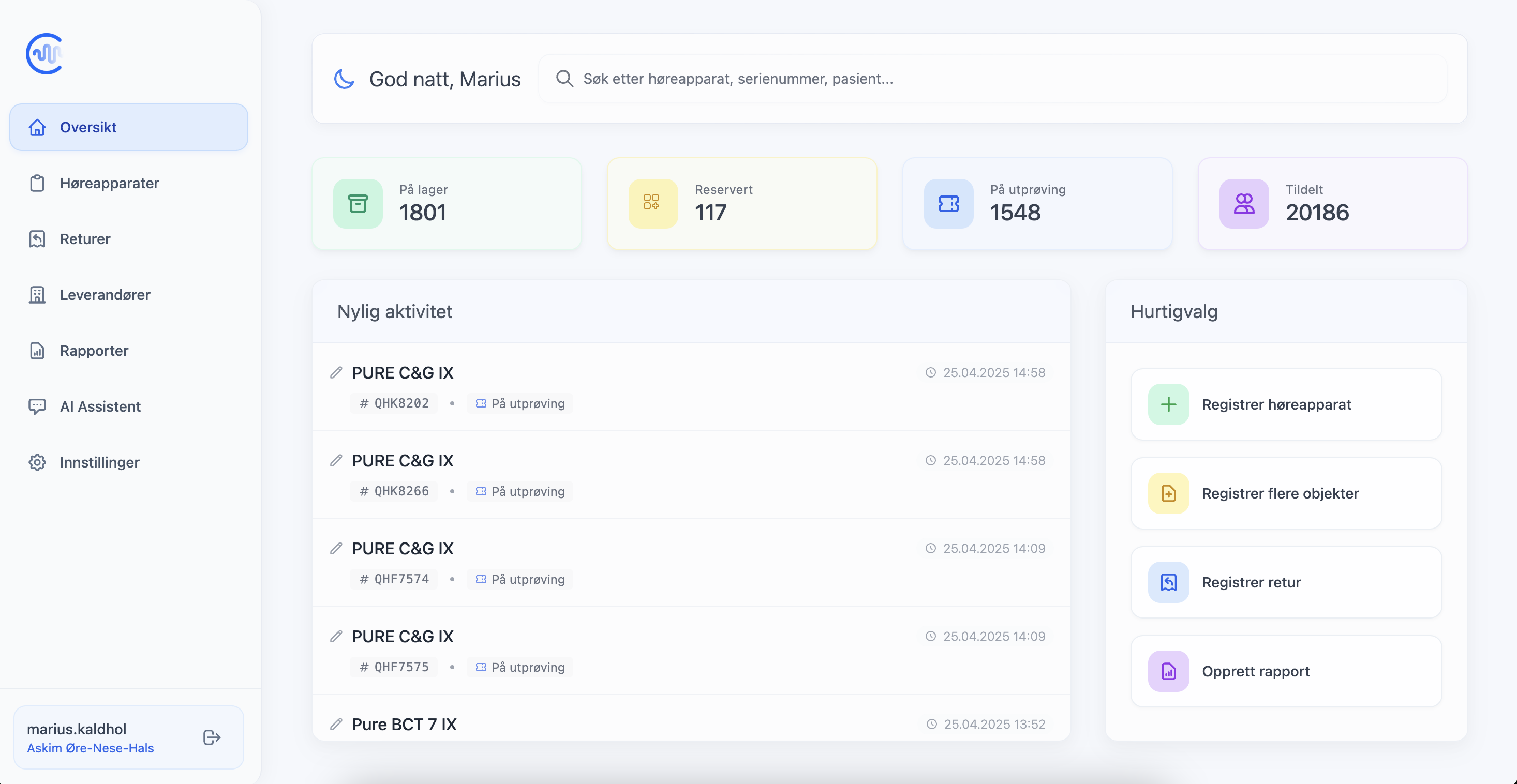Navigate to Leverandører
This screenshot has height=784, width=1517.
[x=128, y=295]
